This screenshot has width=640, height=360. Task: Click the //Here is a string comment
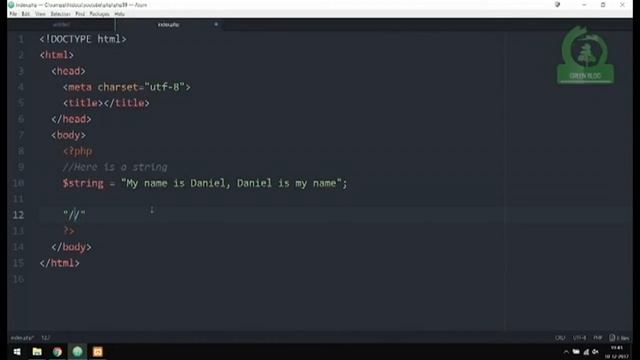click(115, 167)
